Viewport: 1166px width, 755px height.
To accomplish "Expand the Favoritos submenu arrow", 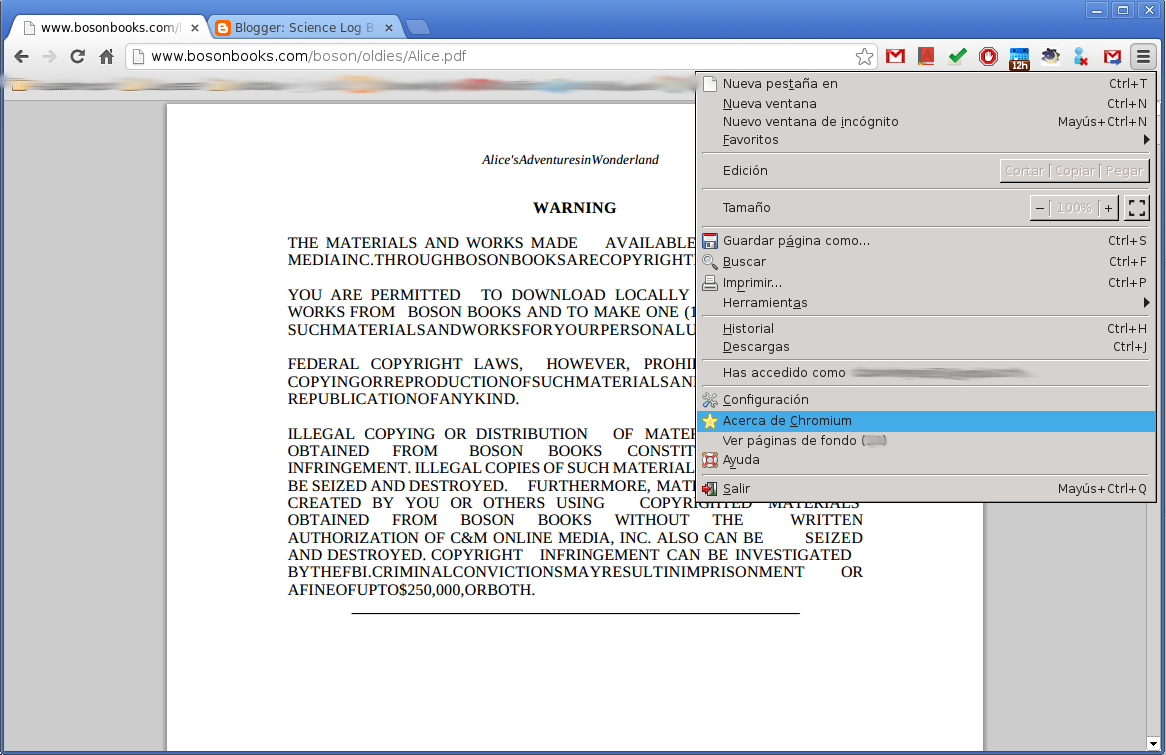I will click(1146, 140).
